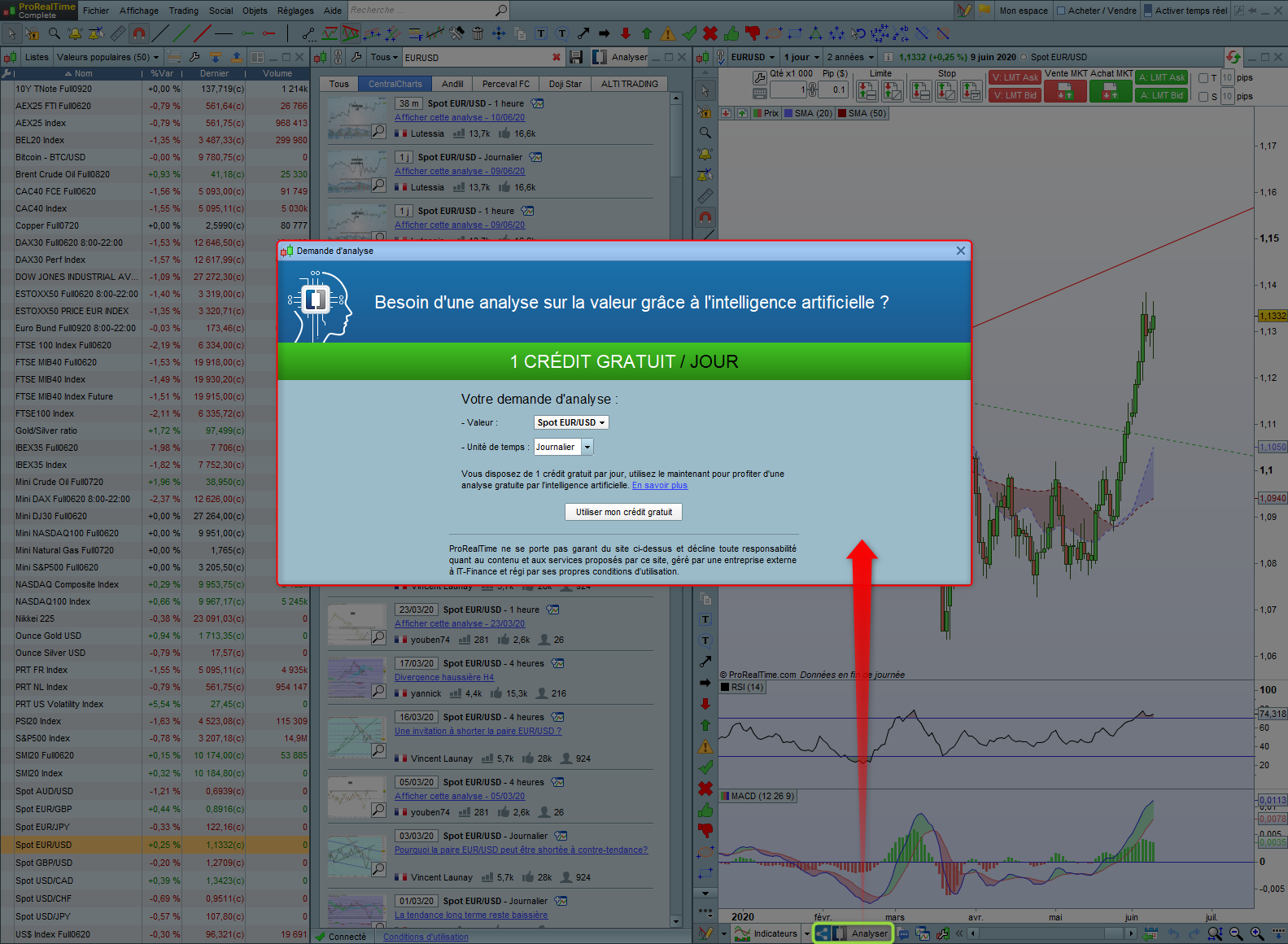Click the ruler measurement tool

pos(118,33)
